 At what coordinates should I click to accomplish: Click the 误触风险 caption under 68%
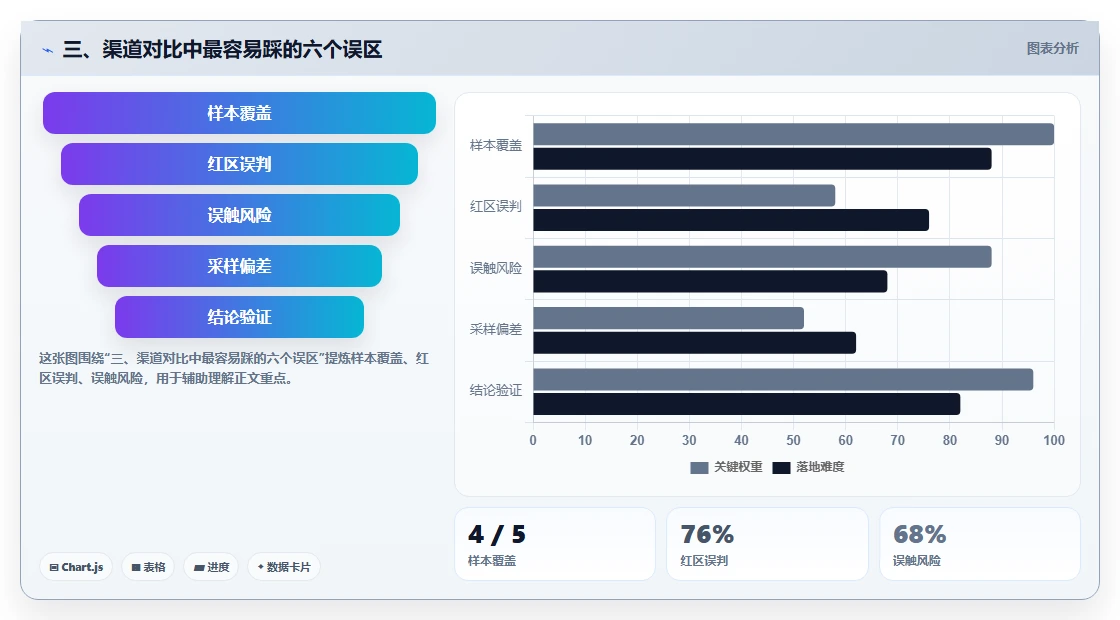pos(917,561)
